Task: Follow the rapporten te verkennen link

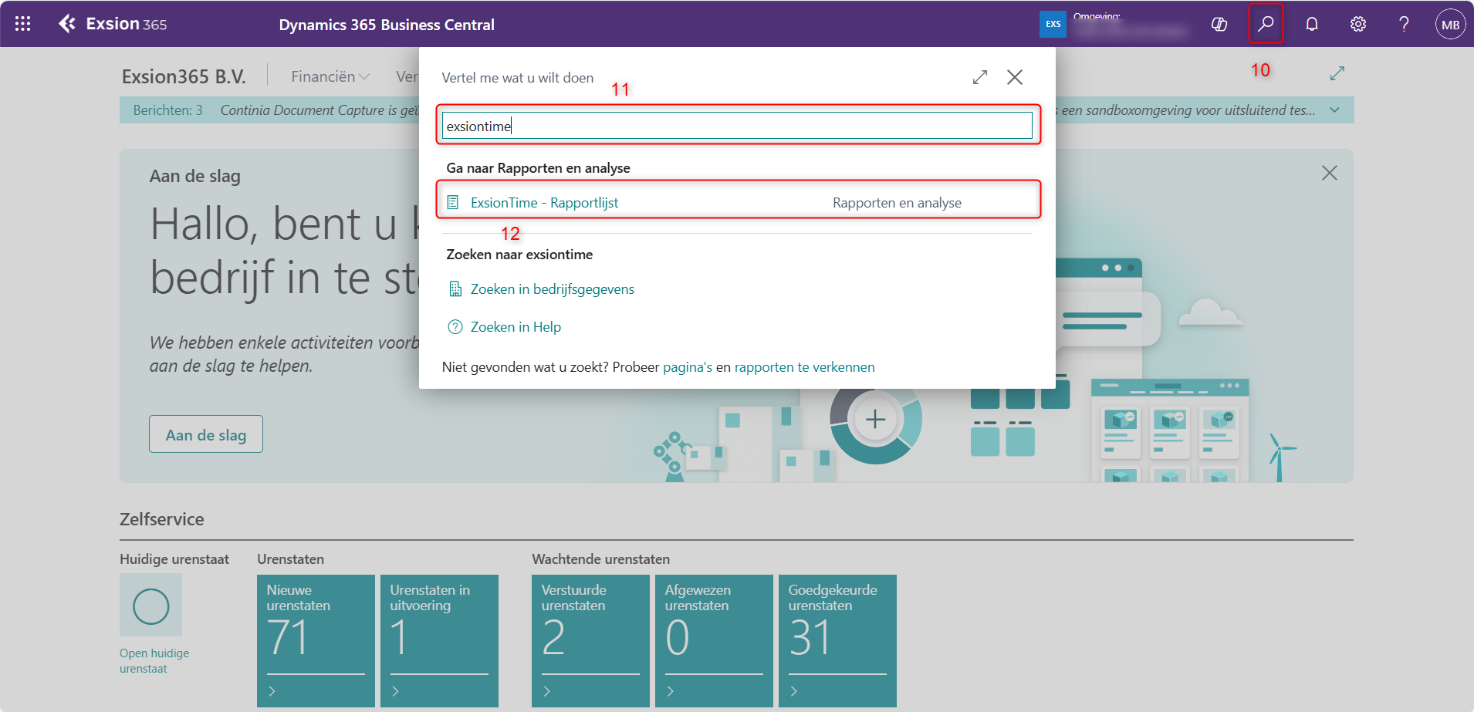Action: tap(805, 367)
